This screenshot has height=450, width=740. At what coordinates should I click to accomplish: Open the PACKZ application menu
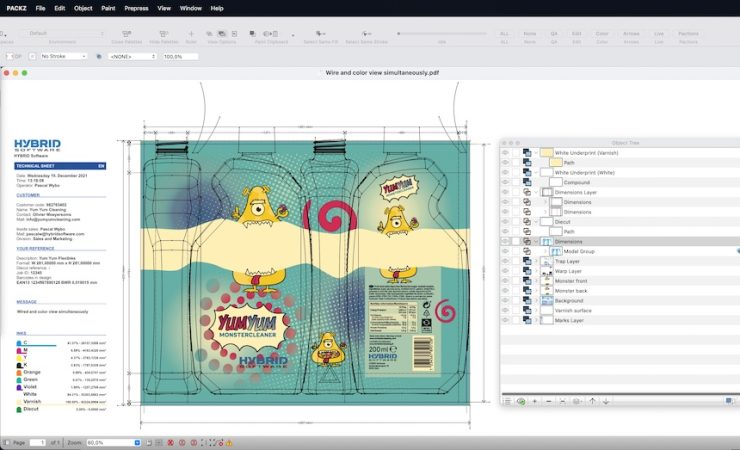click(x=17, y=8)
